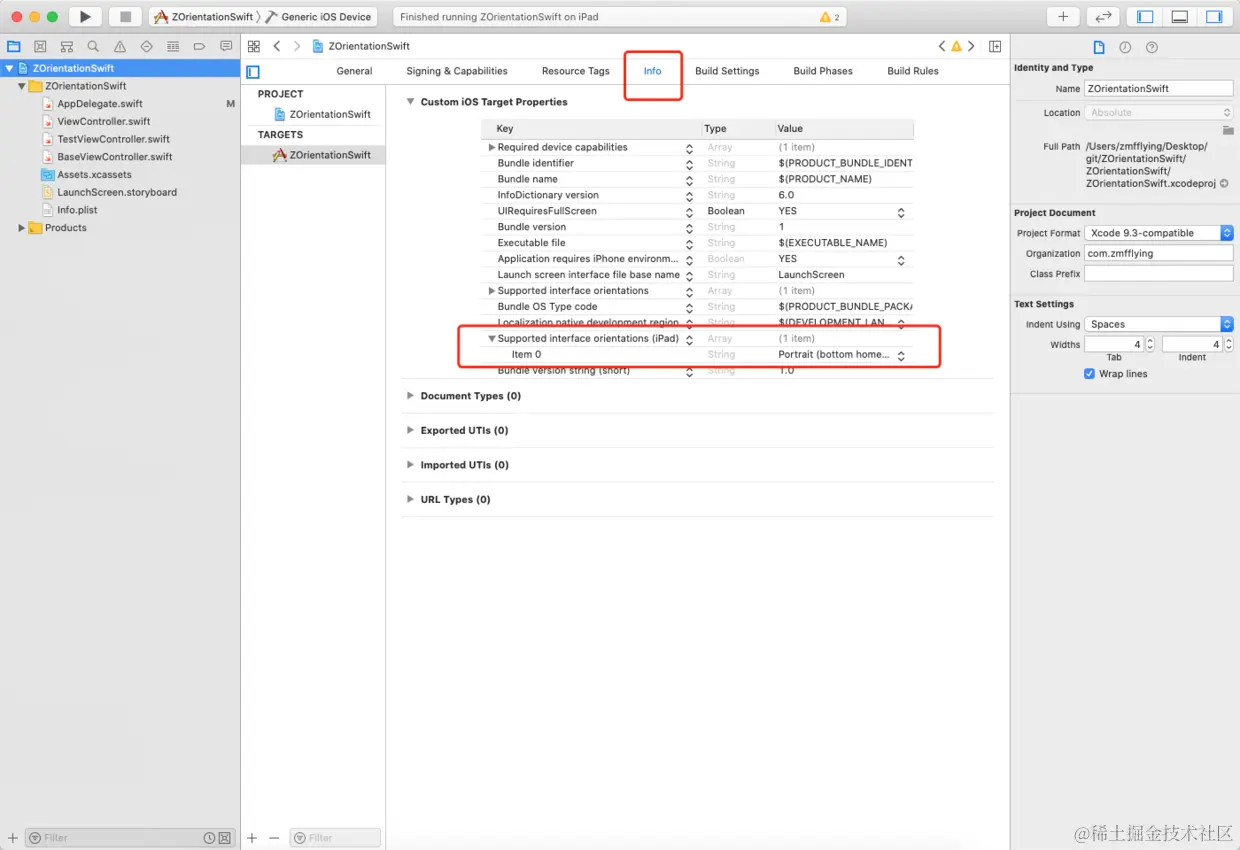This screenshot has width=1240, height=850.
Task: Expand Exported UTIs (0) section
Action: pyautogui.click(x=410, y=431)
